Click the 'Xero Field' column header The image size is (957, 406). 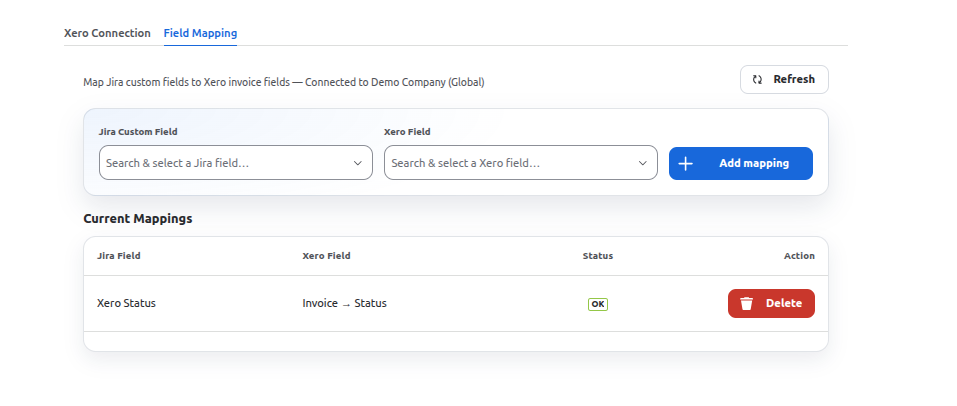[327, 256]
